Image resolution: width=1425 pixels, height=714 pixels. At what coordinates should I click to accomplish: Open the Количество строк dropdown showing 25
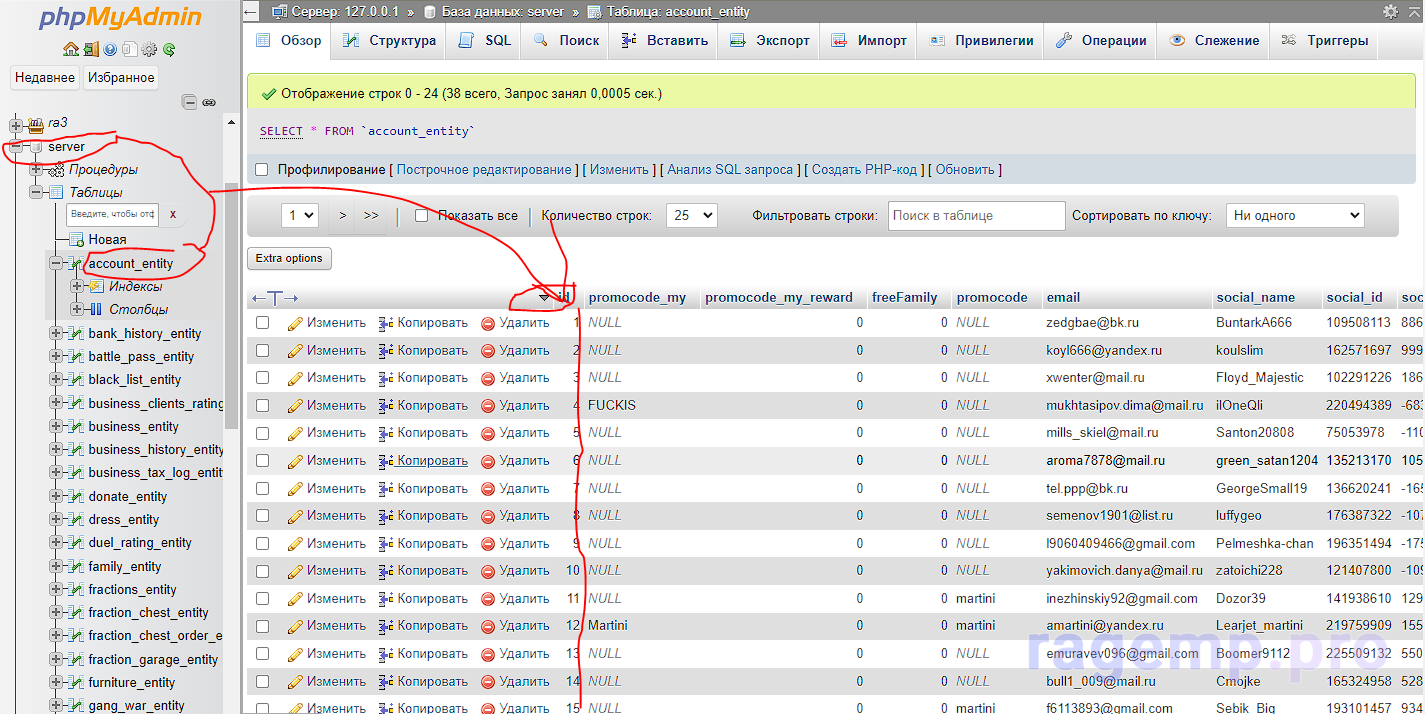(x=691, y=216)
